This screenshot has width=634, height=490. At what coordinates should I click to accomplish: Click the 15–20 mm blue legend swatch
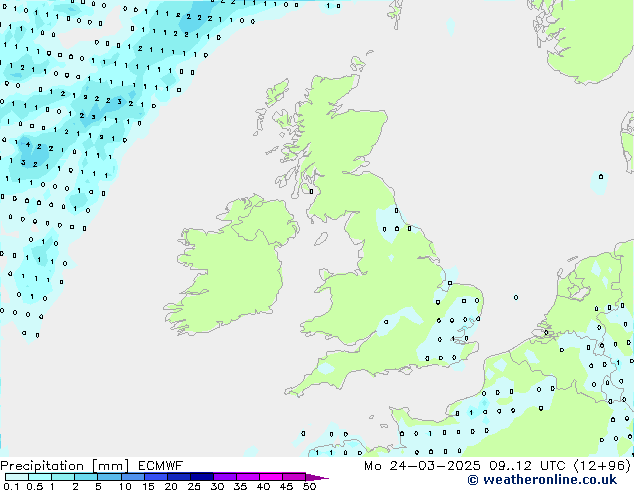156,477
